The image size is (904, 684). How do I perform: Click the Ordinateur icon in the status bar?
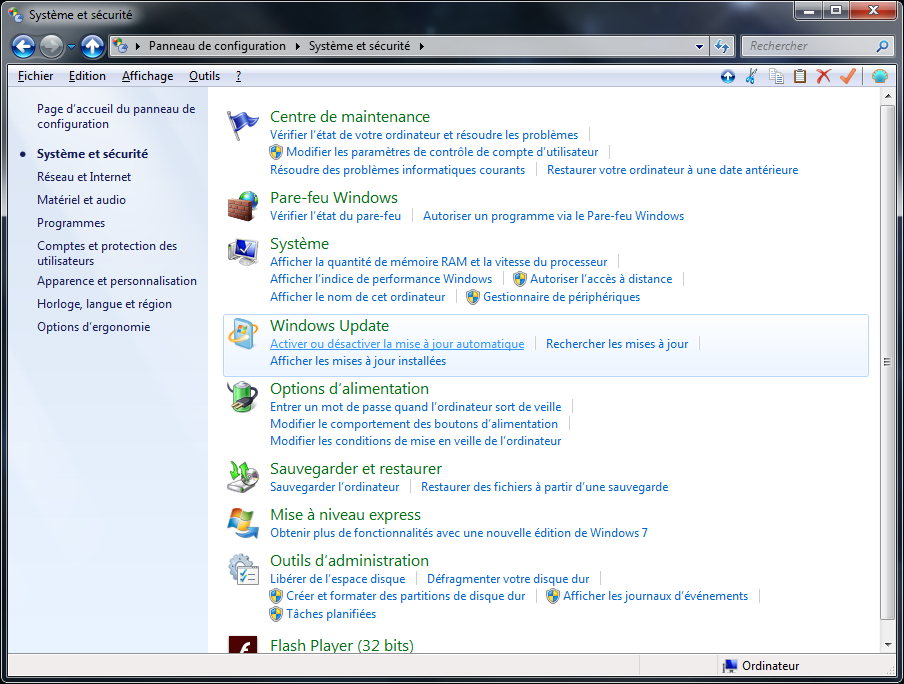click(730, 666)
